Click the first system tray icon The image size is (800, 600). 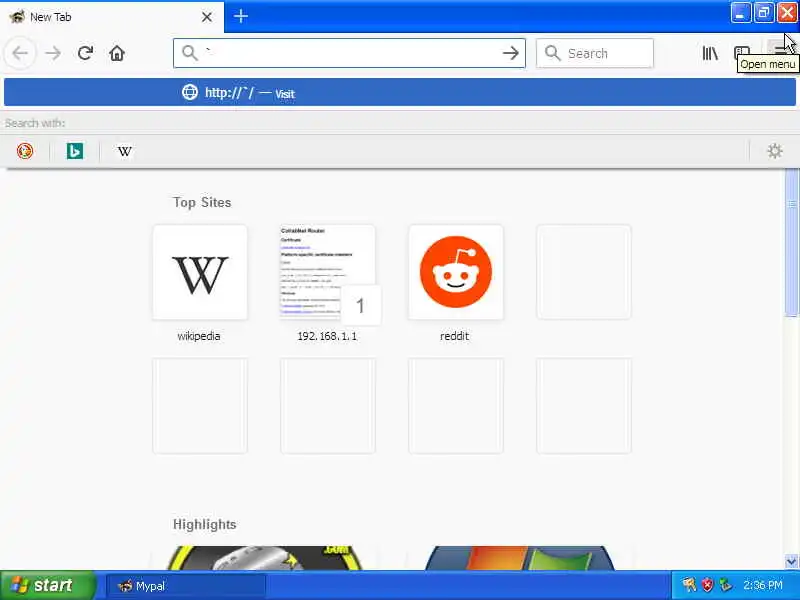690,585
